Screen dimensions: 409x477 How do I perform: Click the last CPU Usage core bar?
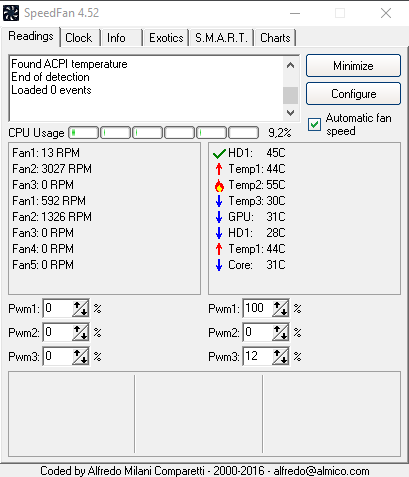[243, 133]
